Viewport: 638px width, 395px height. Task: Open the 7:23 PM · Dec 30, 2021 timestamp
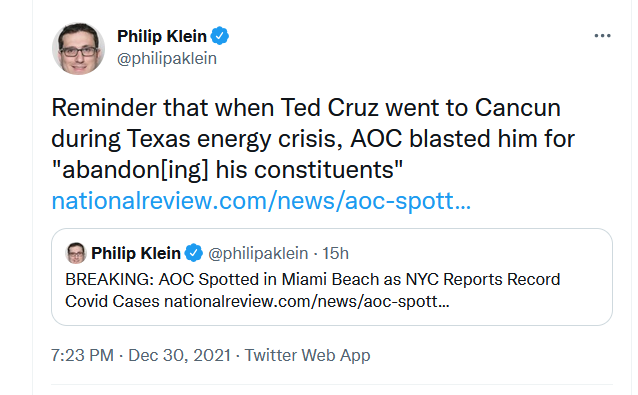coord(141,355)
